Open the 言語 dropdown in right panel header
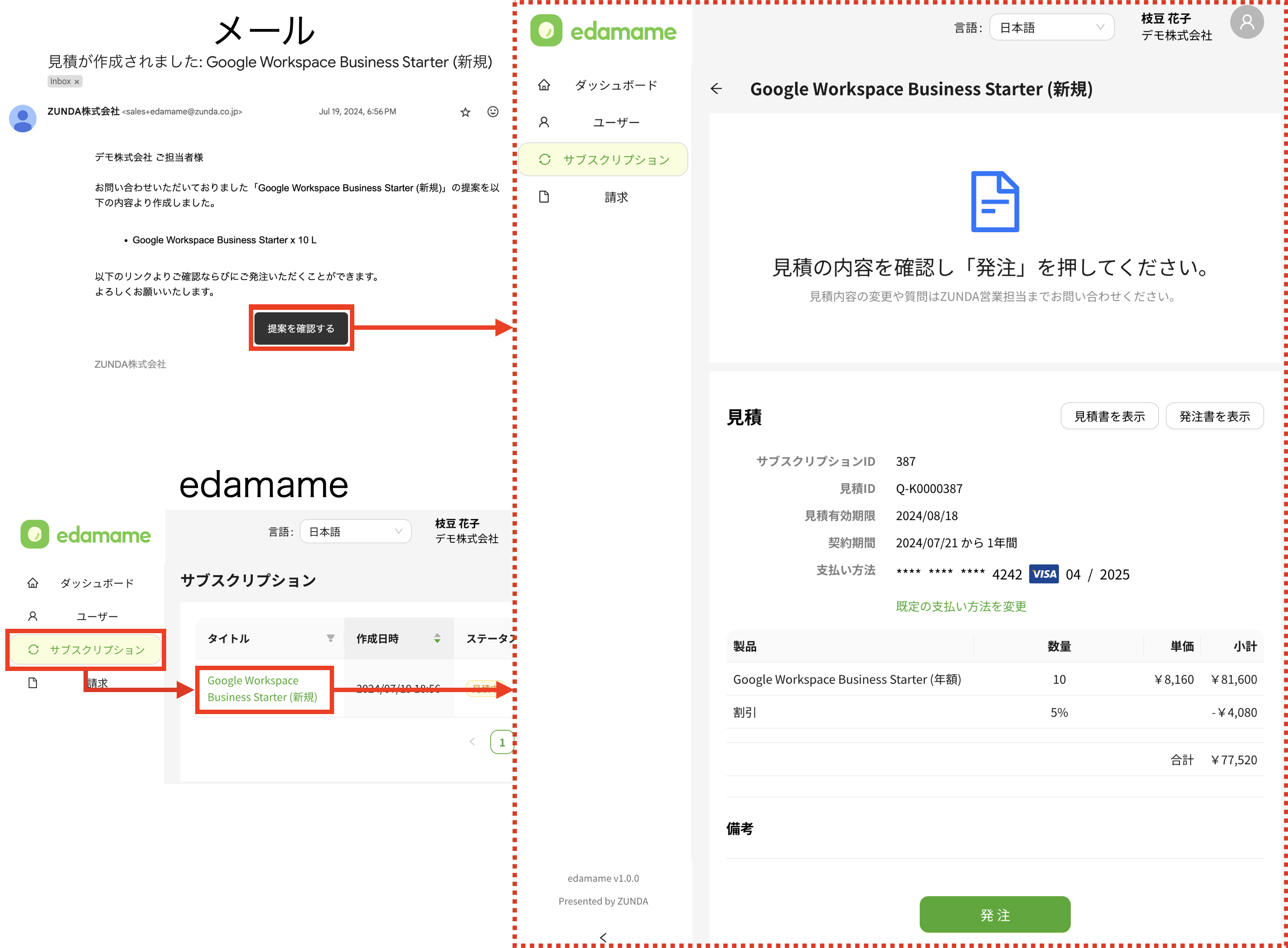This screenshot has width=1288, height=948. click(1051, 27)
